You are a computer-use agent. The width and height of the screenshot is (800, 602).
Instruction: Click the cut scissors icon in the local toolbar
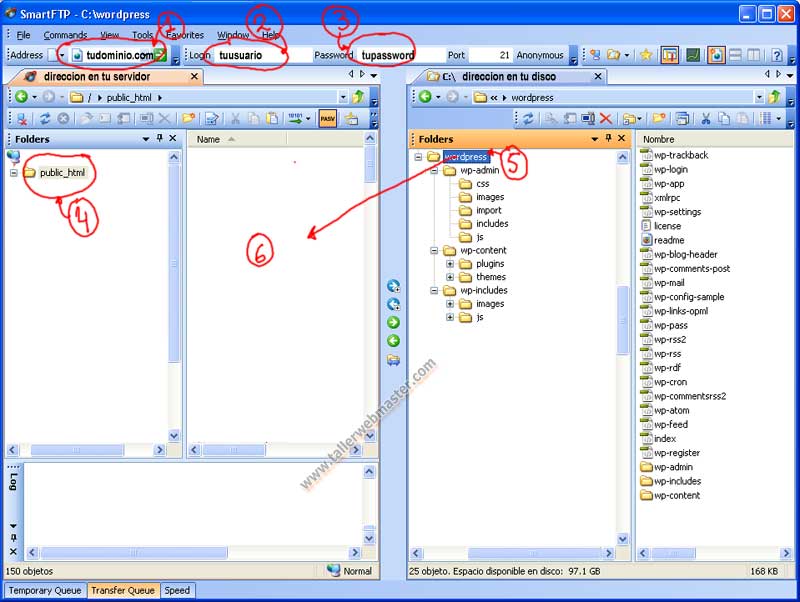706,119
